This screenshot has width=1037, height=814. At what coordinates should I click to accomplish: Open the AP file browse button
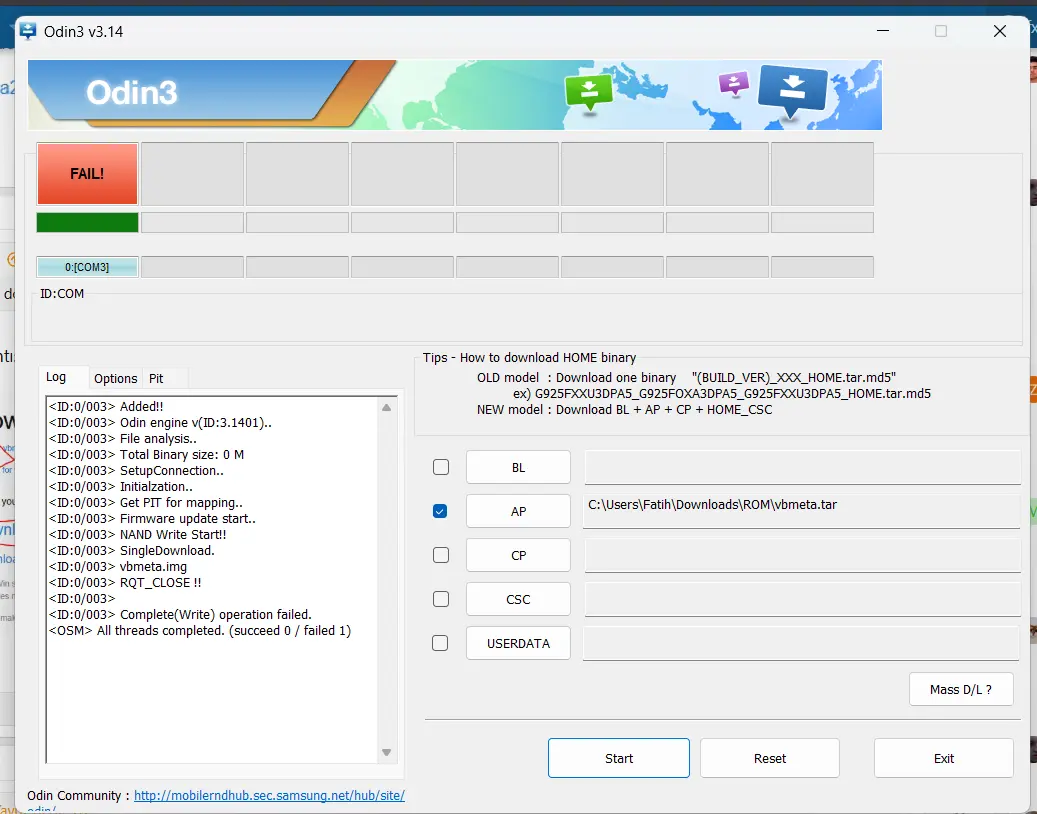518,511
